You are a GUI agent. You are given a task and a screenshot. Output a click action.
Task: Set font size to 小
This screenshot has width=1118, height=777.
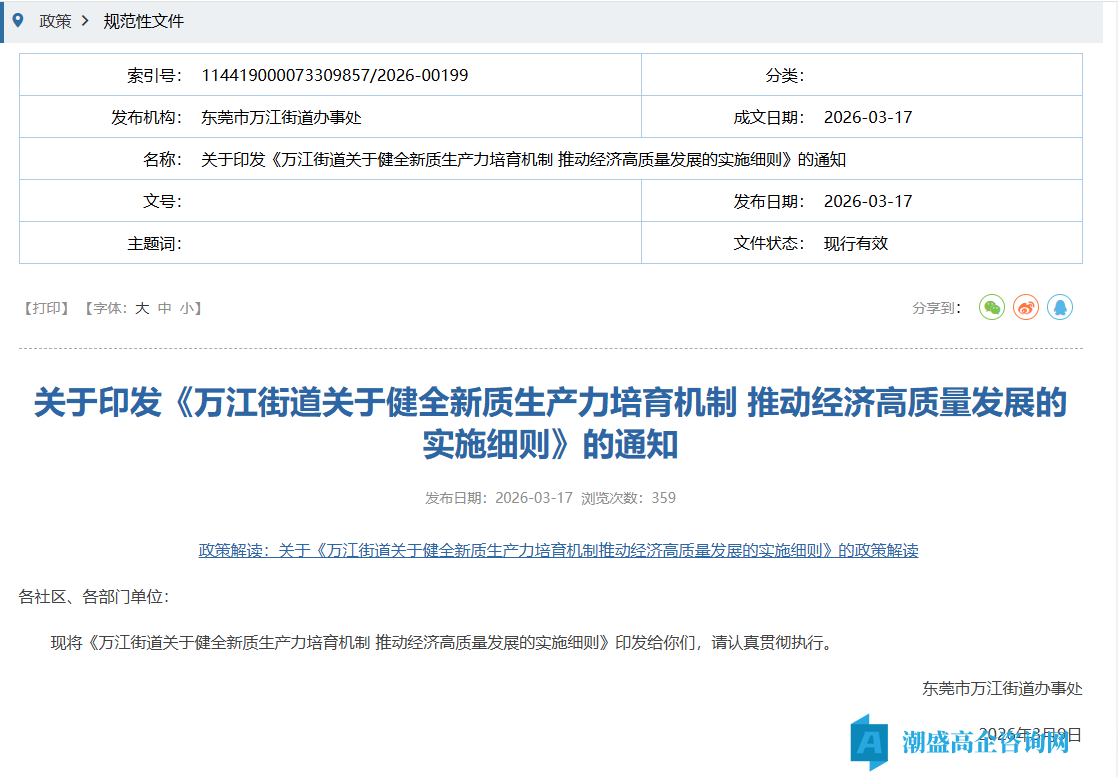[186, 308]
